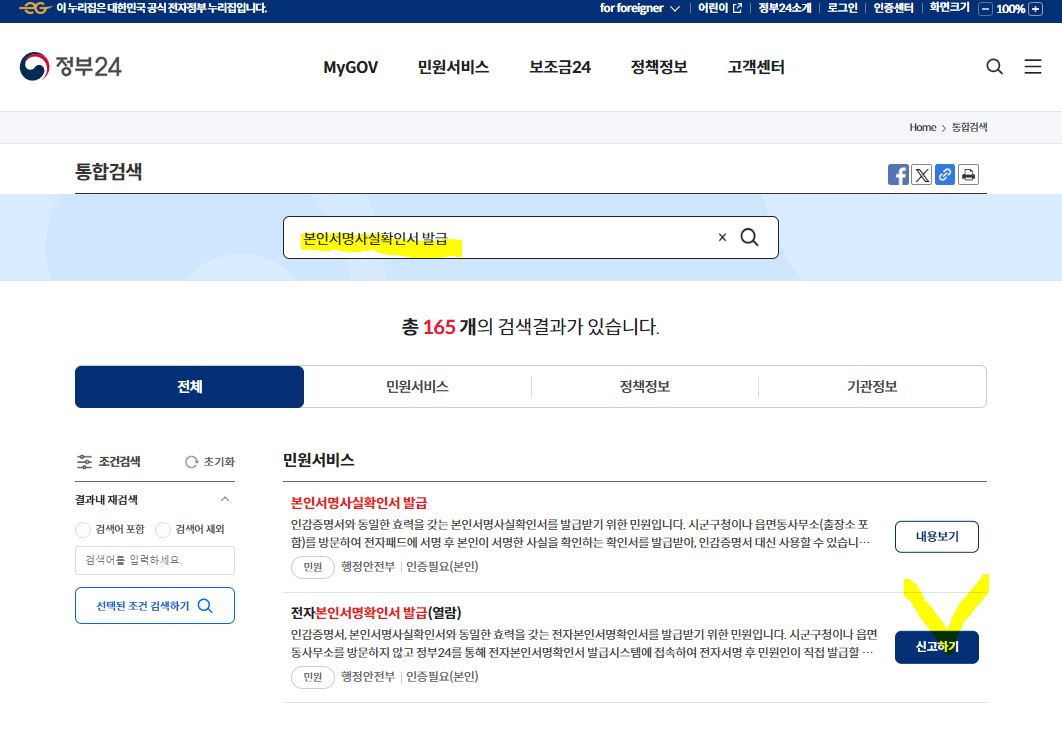Click the 신고하기 button
1062x747 pixels.
pyautogui.click(x=936, y=647)
